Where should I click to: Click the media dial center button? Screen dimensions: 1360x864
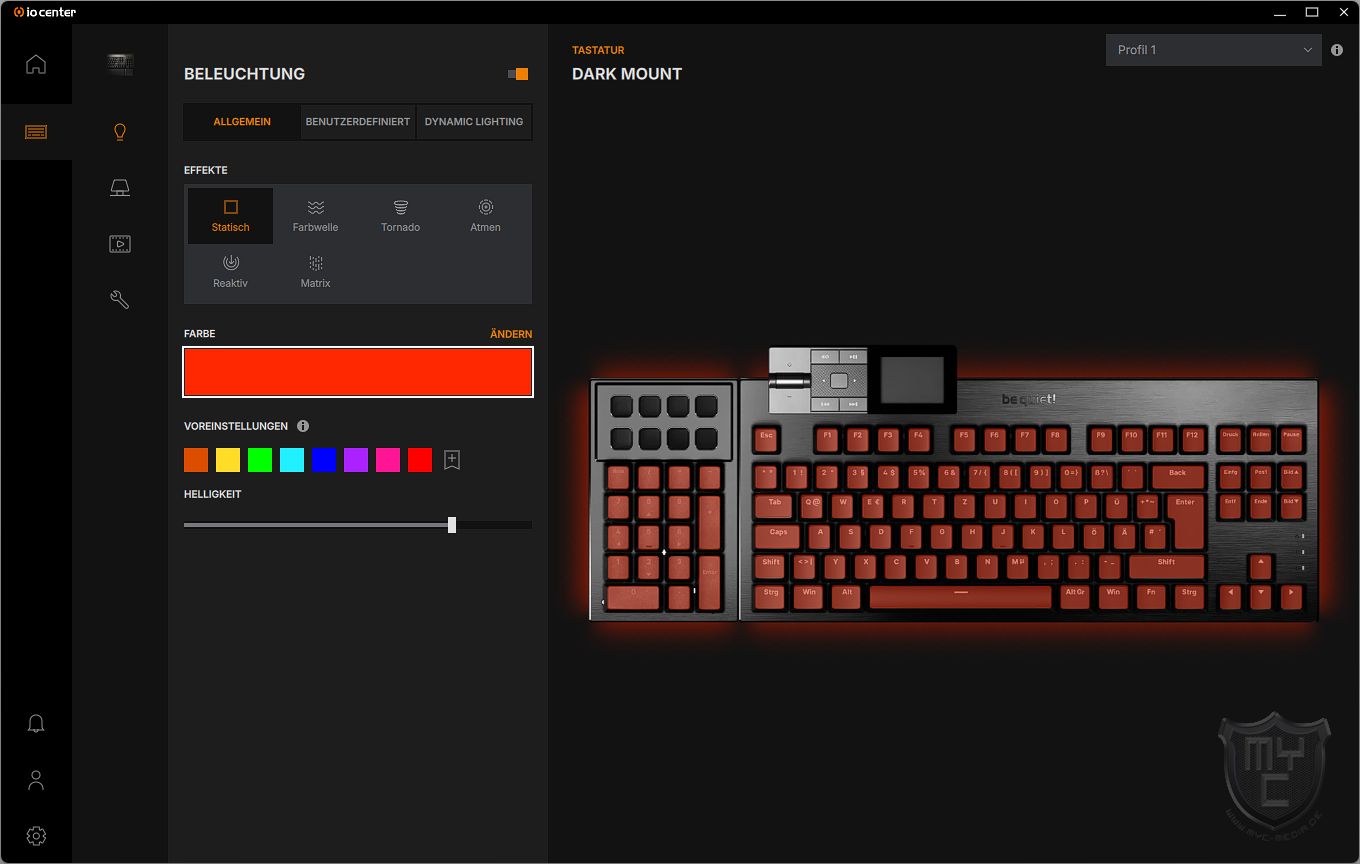[x=838, y=380]
